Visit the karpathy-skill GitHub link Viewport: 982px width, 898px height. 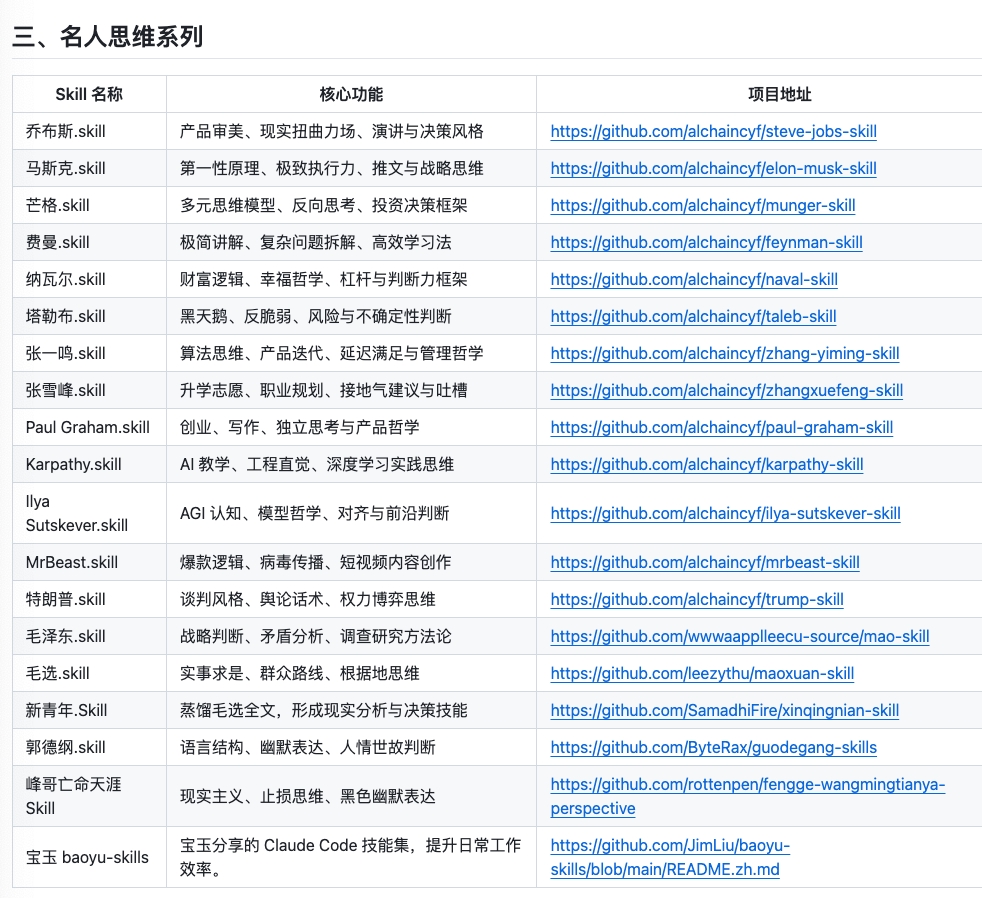tap(707, 464)
